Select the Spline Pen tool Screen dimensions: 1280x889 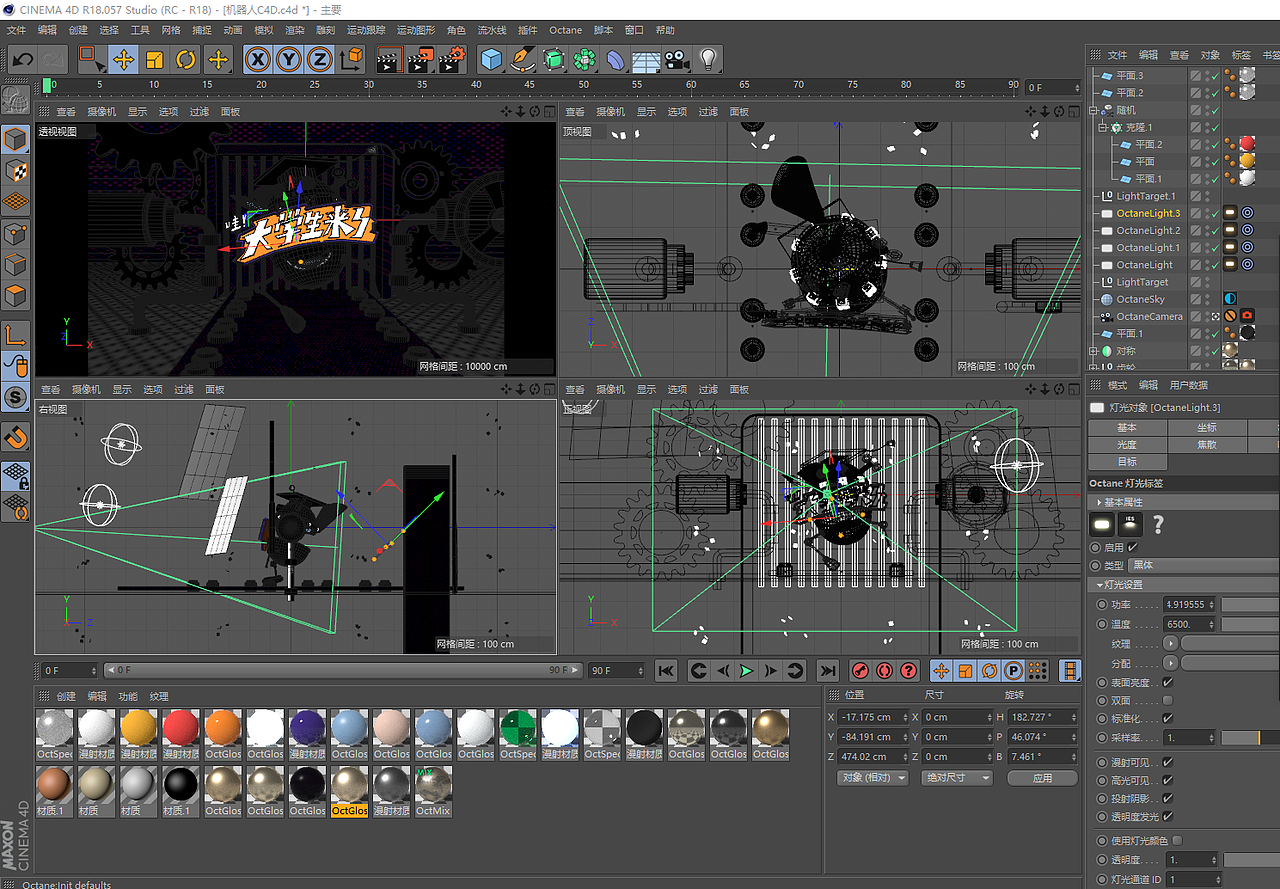(x=522, y=60)
